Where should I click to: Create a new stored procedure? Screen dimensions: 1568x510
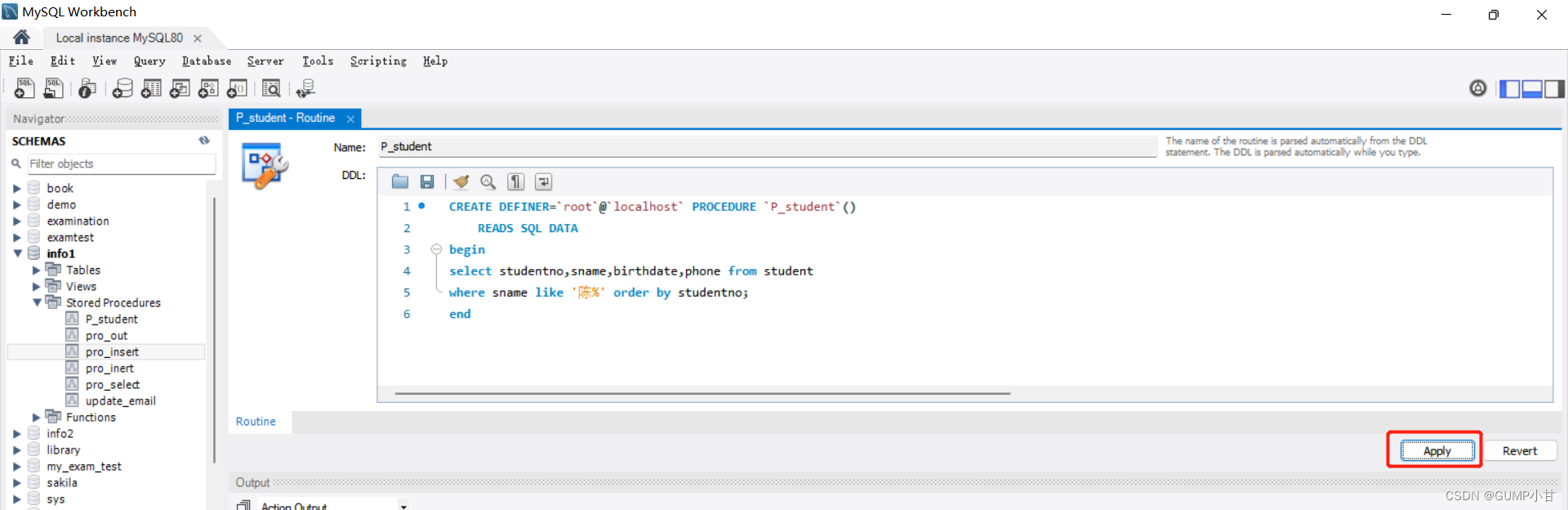(x=208, y=88)
